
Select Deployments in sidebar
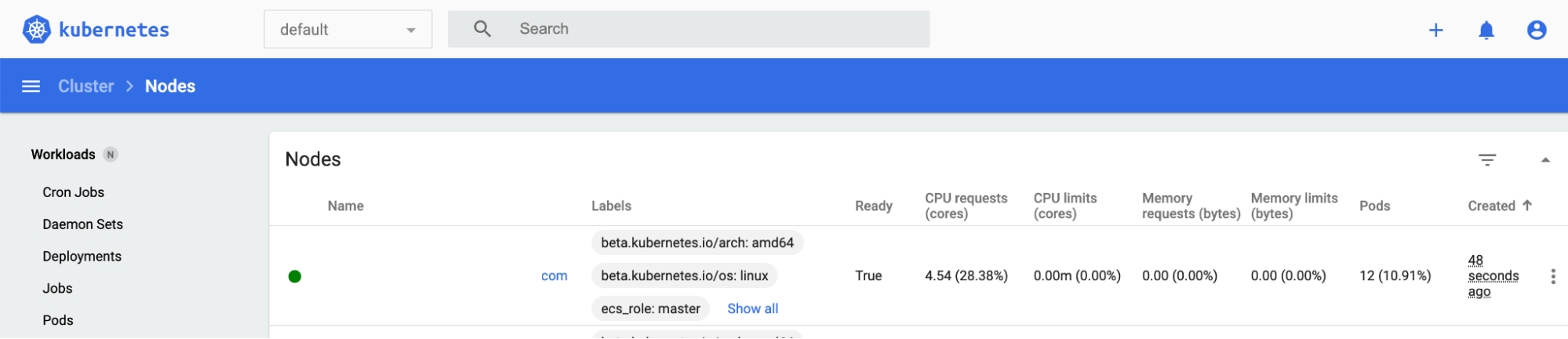click(x=82, y=257)
